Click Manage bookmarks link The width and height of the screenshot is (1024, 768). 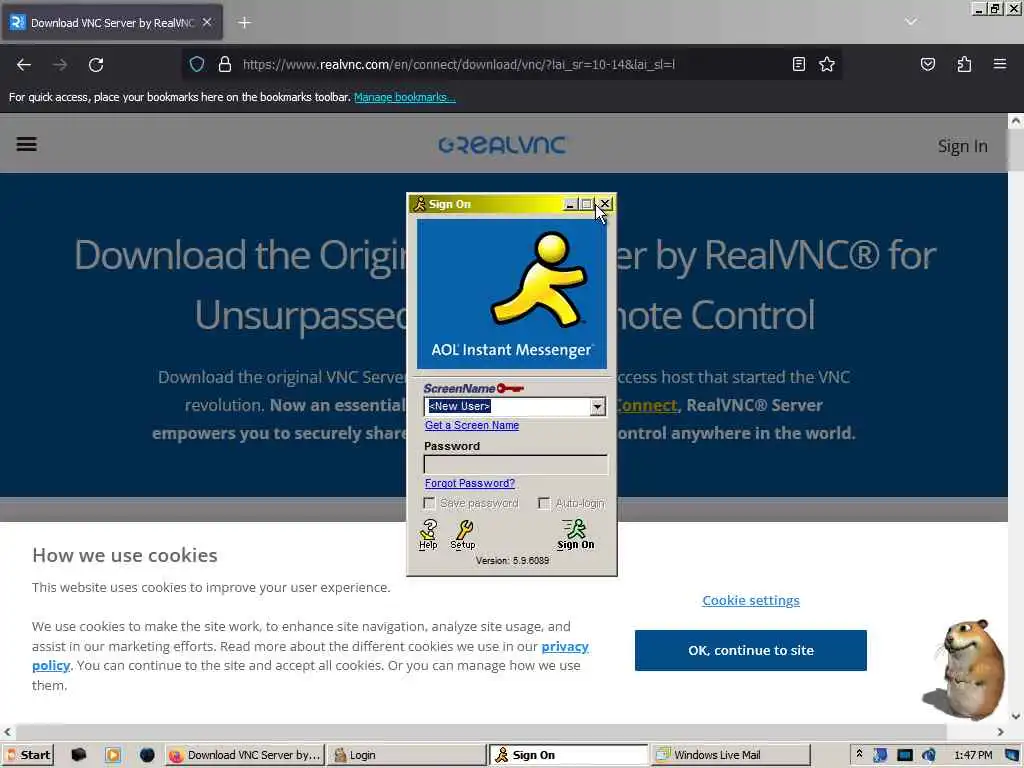click(x=405, y=97)
